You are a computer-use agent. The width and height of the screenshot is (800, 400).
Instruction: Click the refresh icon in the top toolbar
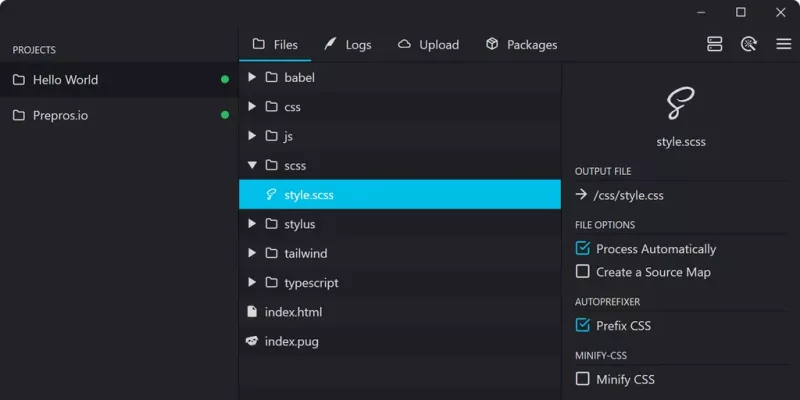pyautogui.click(x=748, y=44)
